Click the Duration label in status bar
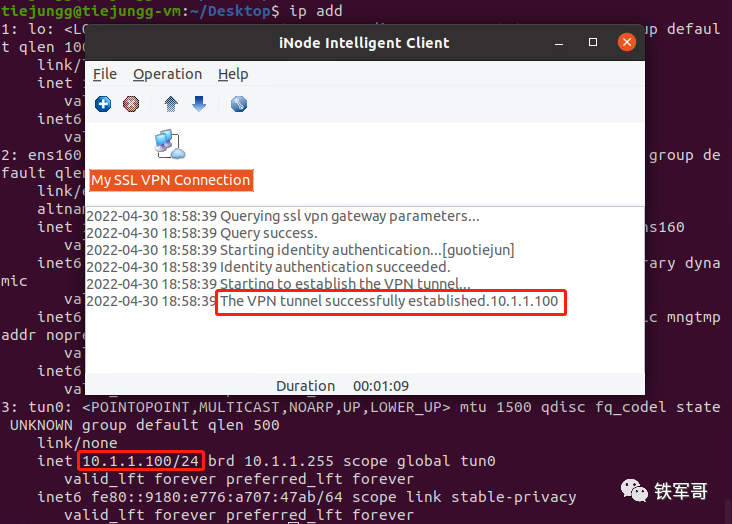This screenshot has width=732, height=524. click(306, 386)
